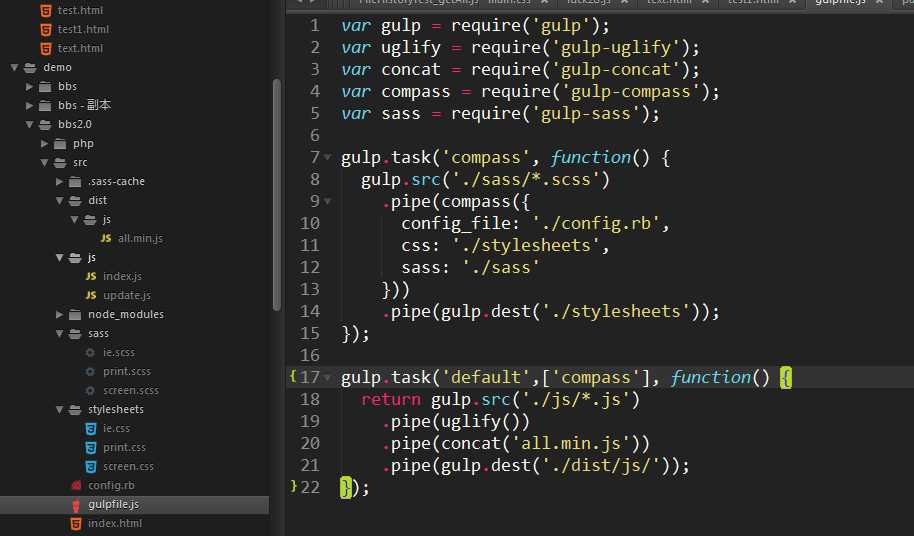Click the highlighted opening brace on line 17
This screenshot has width=914, height=536.
(786, 378)
